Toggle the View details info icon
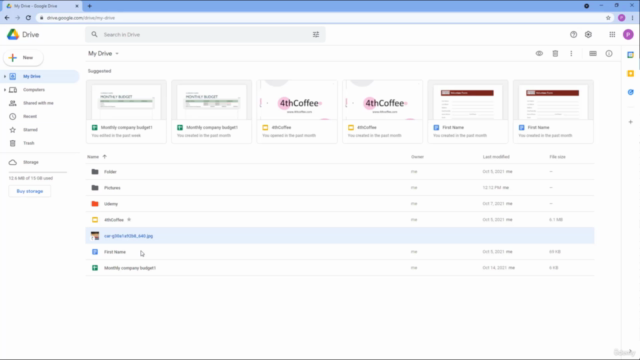Viewport: 640px width, 360px height. click(x=609, y=53)
